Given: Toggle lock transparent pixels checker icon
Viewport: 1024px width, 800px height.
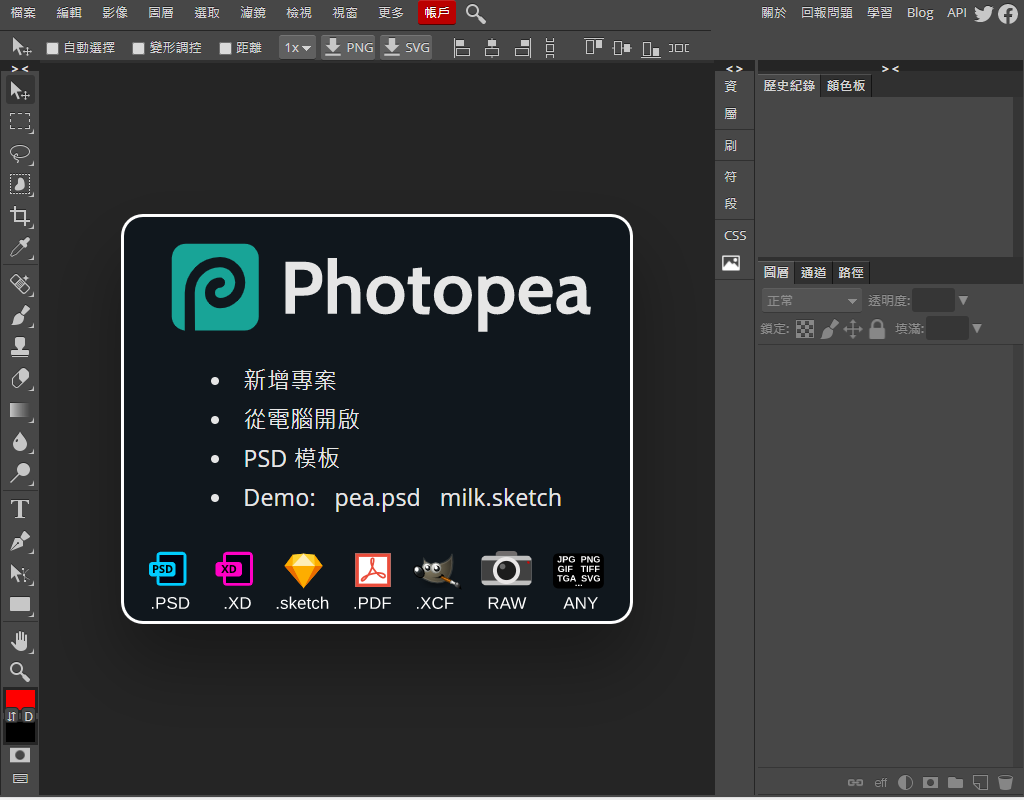Looking at the screenshot, I should click(x=805, y=329).
